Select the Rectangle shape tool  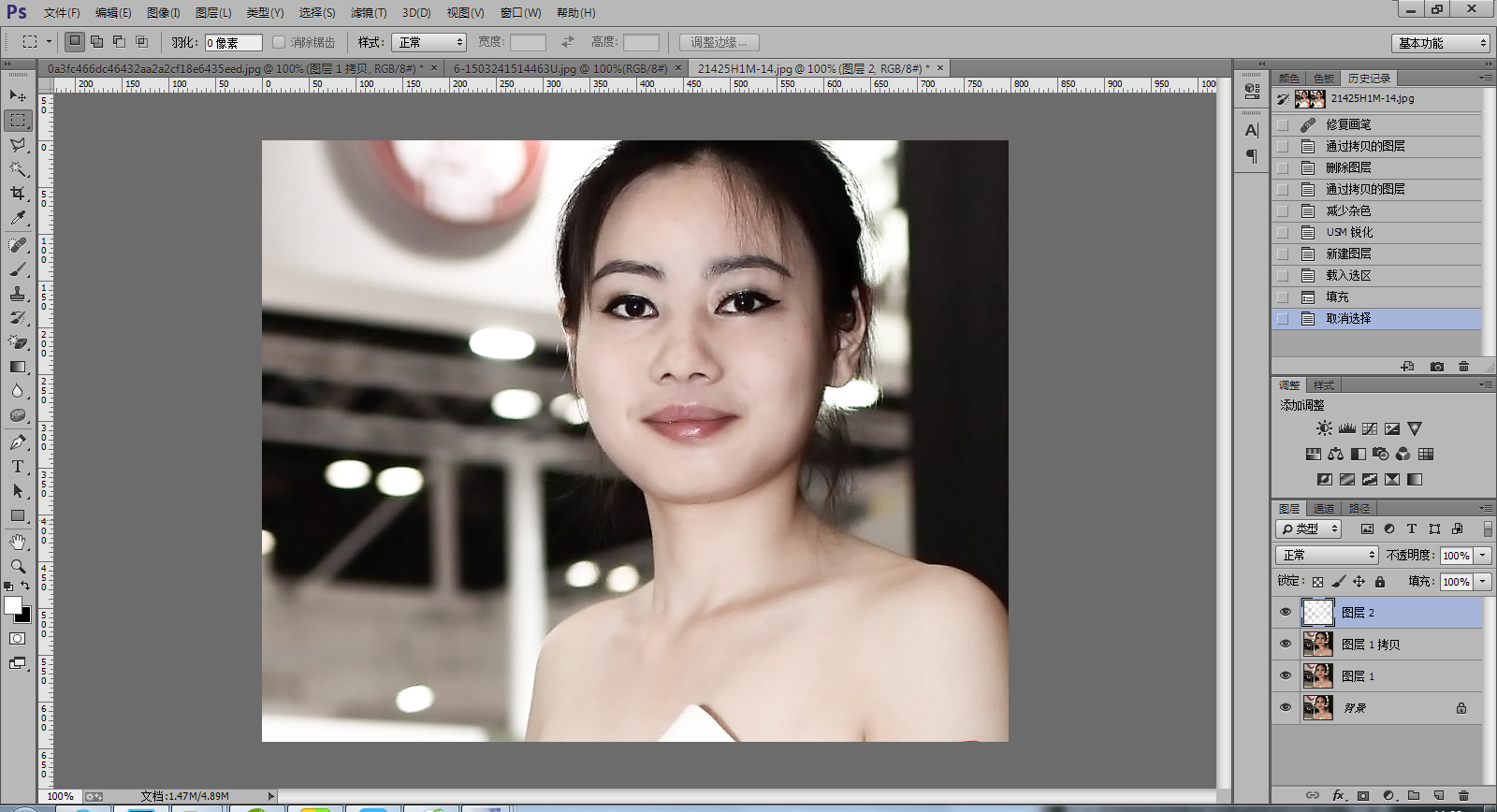tap(18, 515)
